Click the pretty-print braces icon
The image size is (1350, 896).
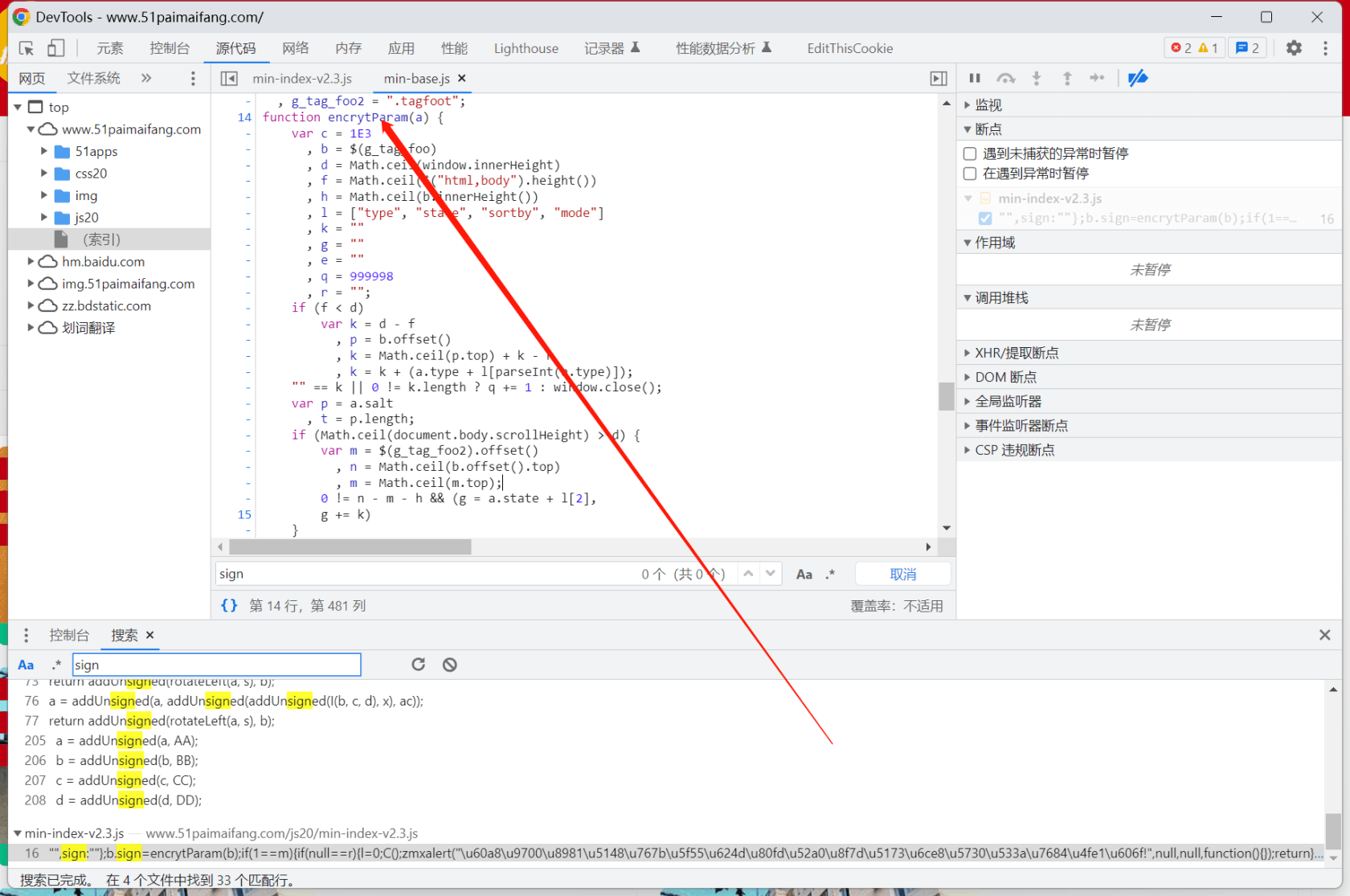(x=229, y=605)
